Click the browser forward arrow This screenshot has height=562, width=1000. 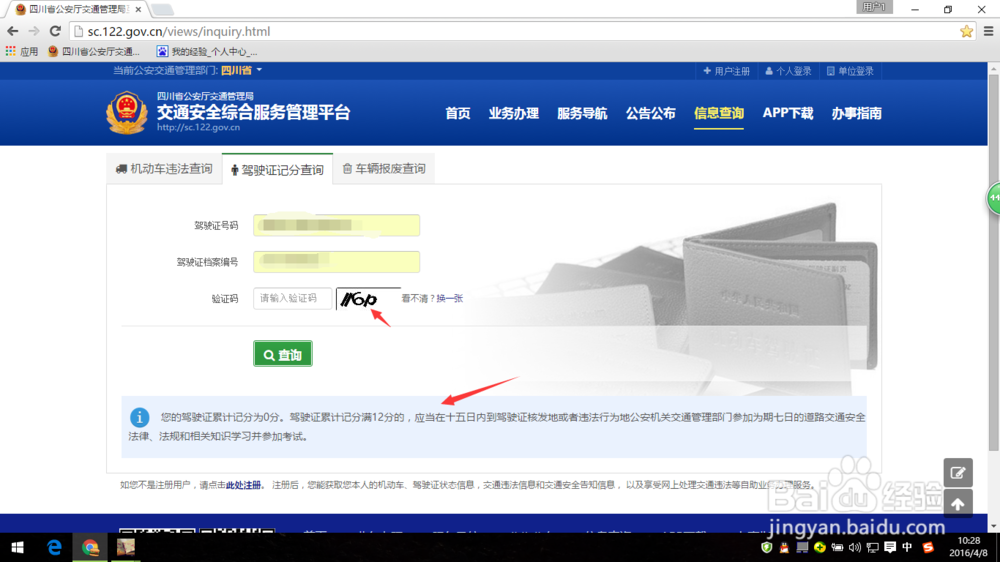[x=33, y=31]
